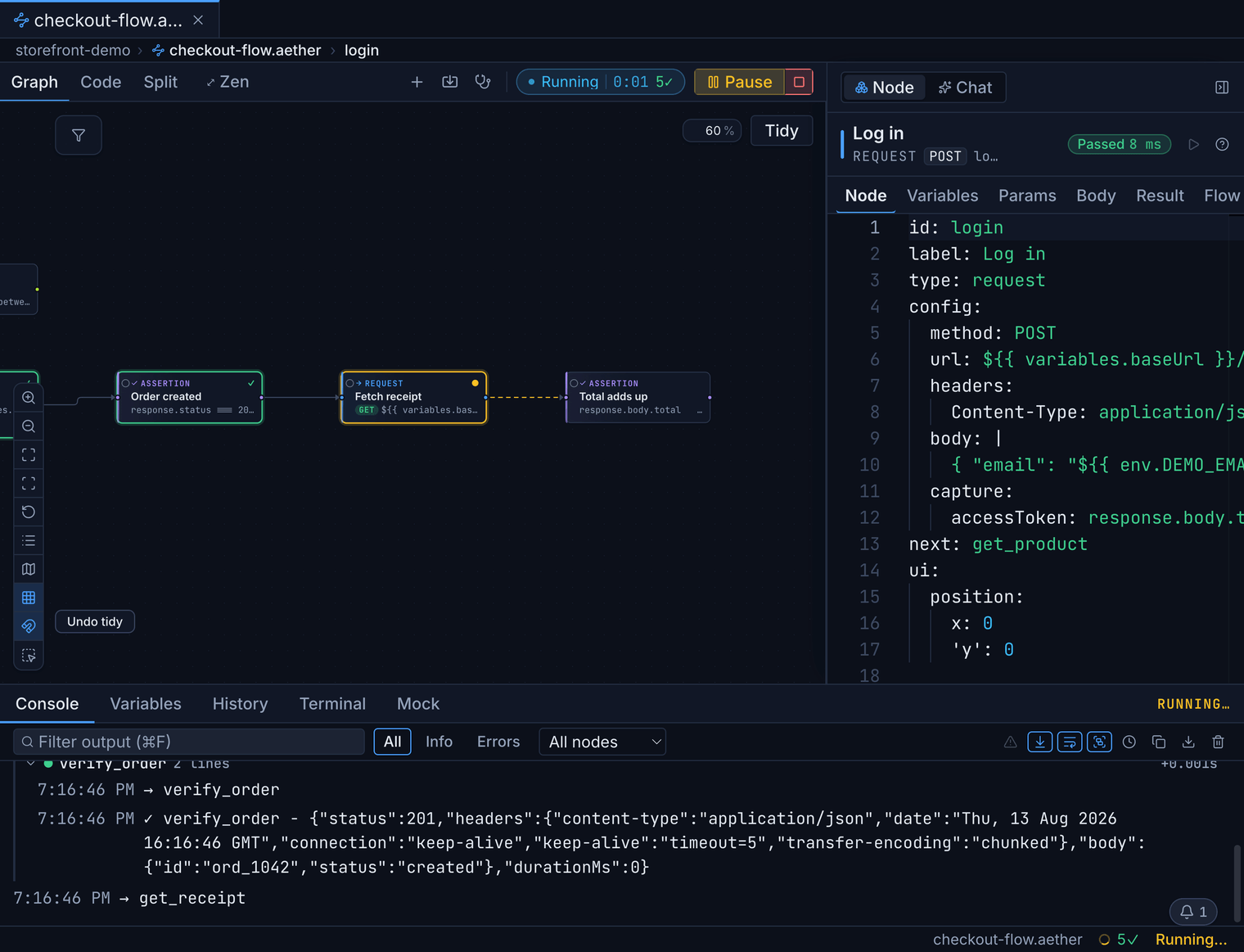Toggle breakpoint circle on Fetch receipt node
Viewport: 1244px width, 952px height.
[x=349, y=383]
